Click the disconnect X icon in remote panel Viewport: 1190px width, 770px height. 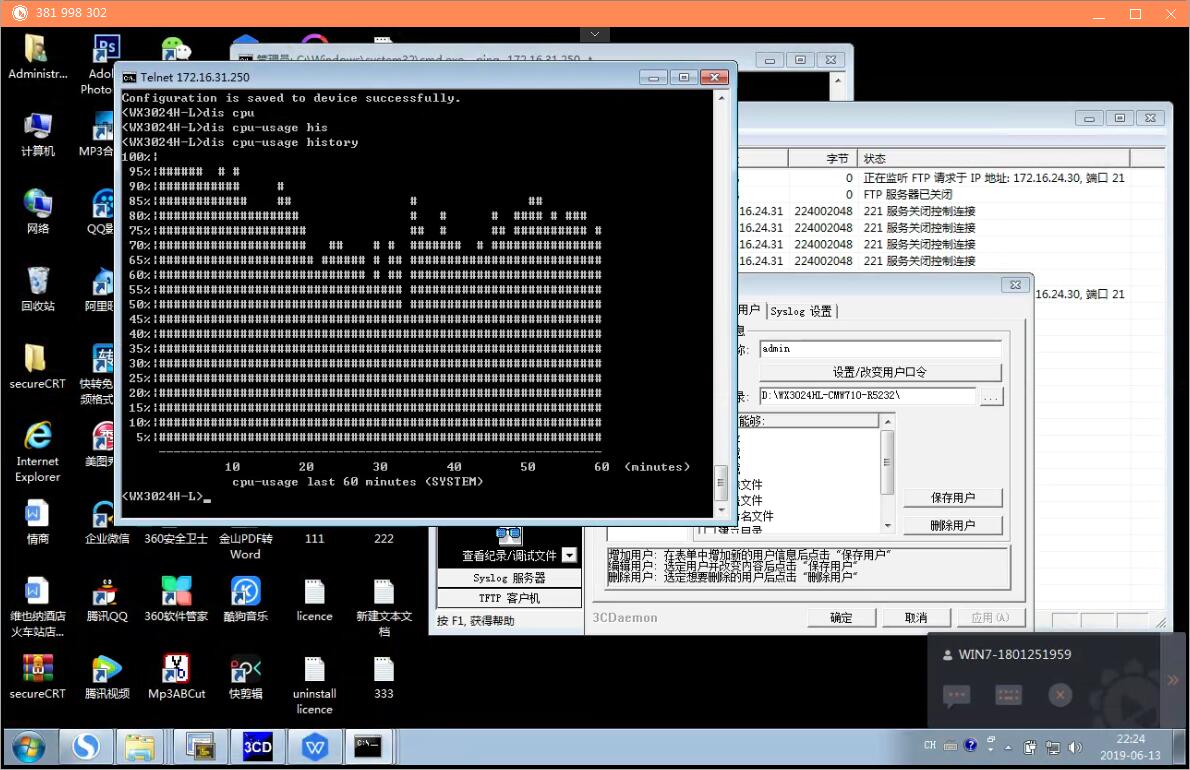point(1060,694)
